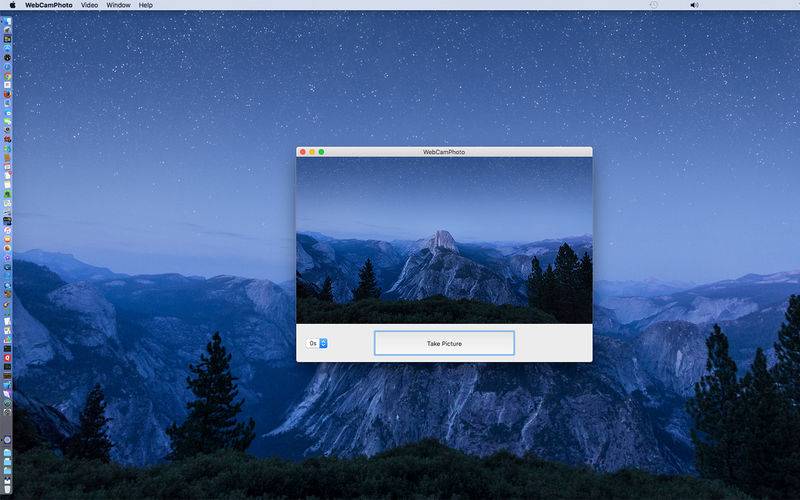Viewport: 800px width, 500px height.
Task: Open the Window menu
Action: pyautogui.click(x=118, y=5)
